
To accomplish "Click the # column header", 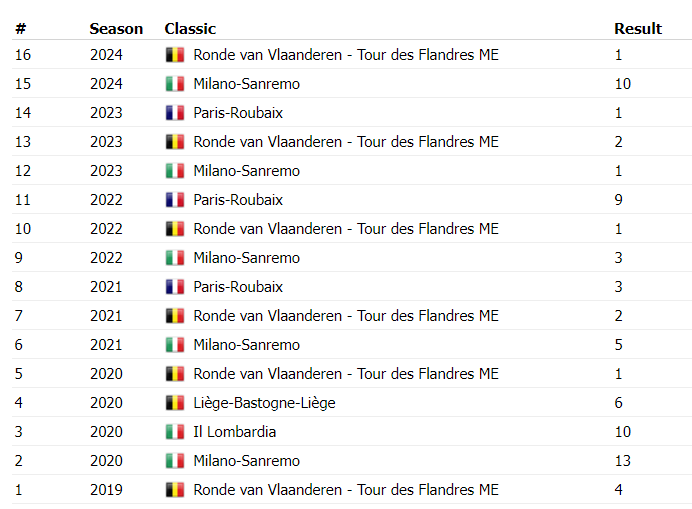I will tap(19, 28).
